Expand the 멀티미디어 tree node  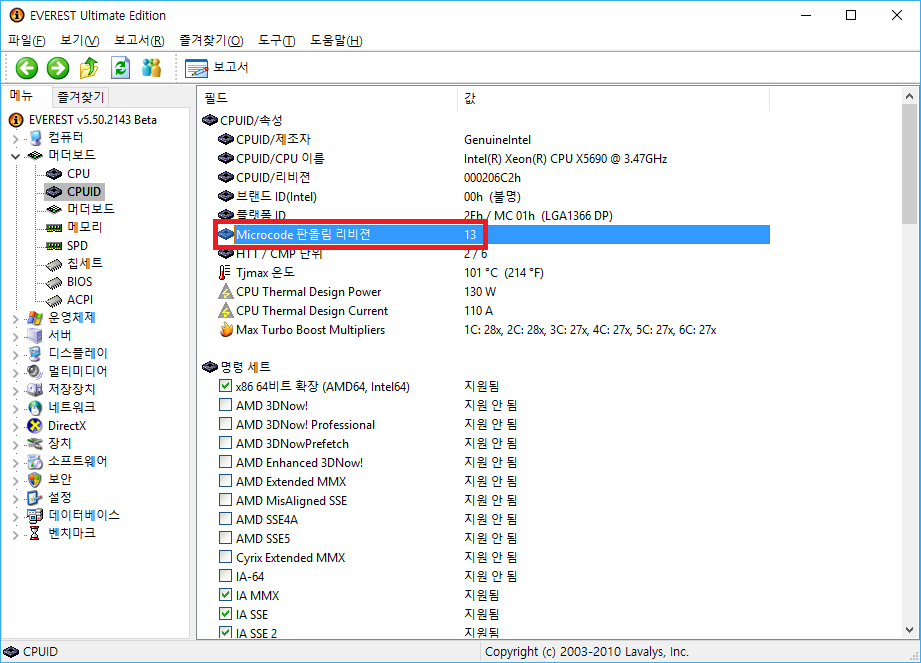click(x=16, y=372)
